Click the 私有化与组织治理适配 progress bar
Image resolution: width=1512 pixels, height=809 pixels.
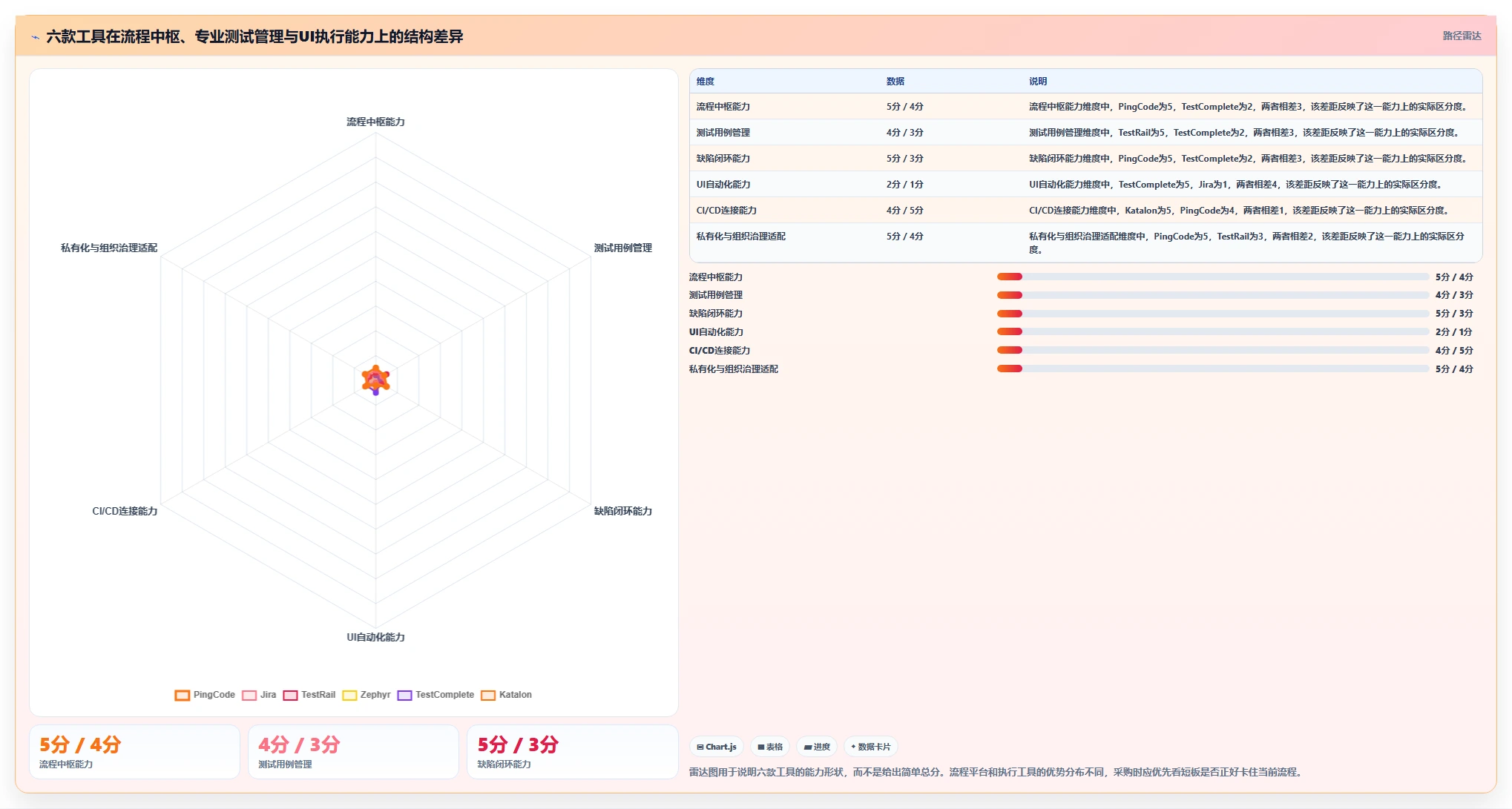[x=1213, y=369]
